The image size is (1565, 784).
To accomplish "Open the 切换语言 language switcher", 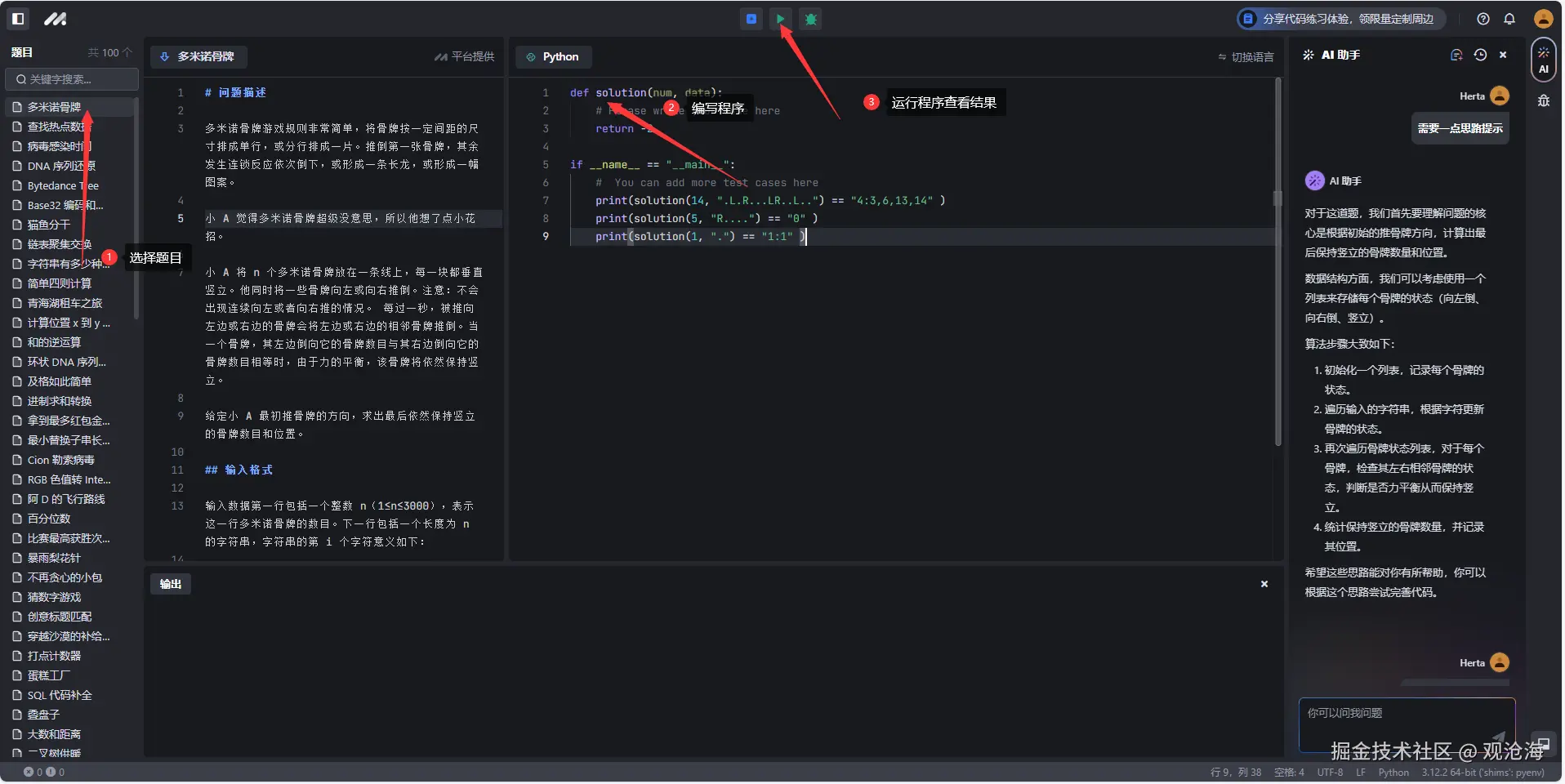I will (1246, 57).
